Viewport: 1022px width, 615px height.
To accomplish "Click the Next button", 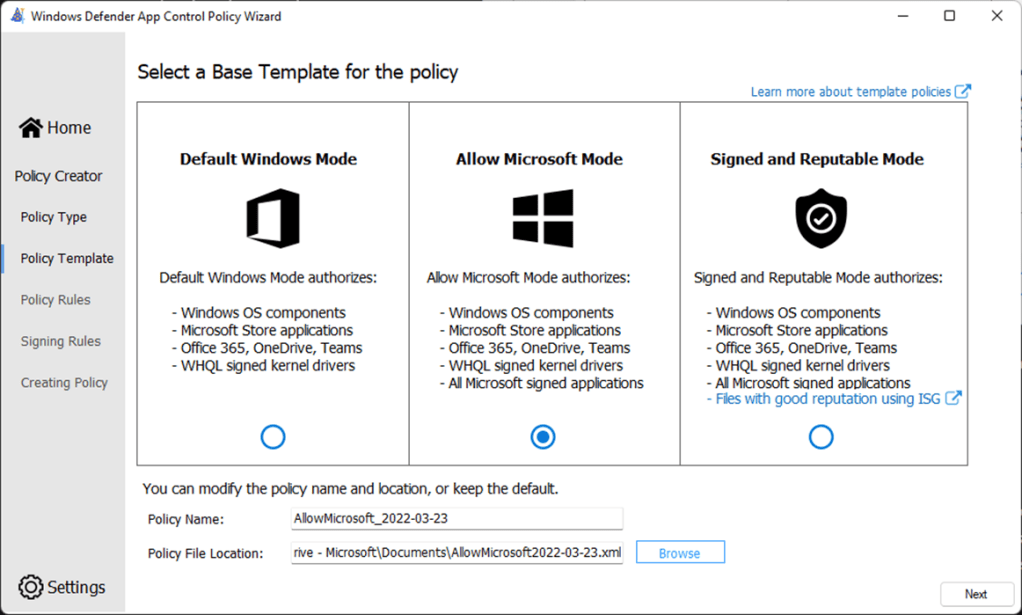I will (976, 594).
